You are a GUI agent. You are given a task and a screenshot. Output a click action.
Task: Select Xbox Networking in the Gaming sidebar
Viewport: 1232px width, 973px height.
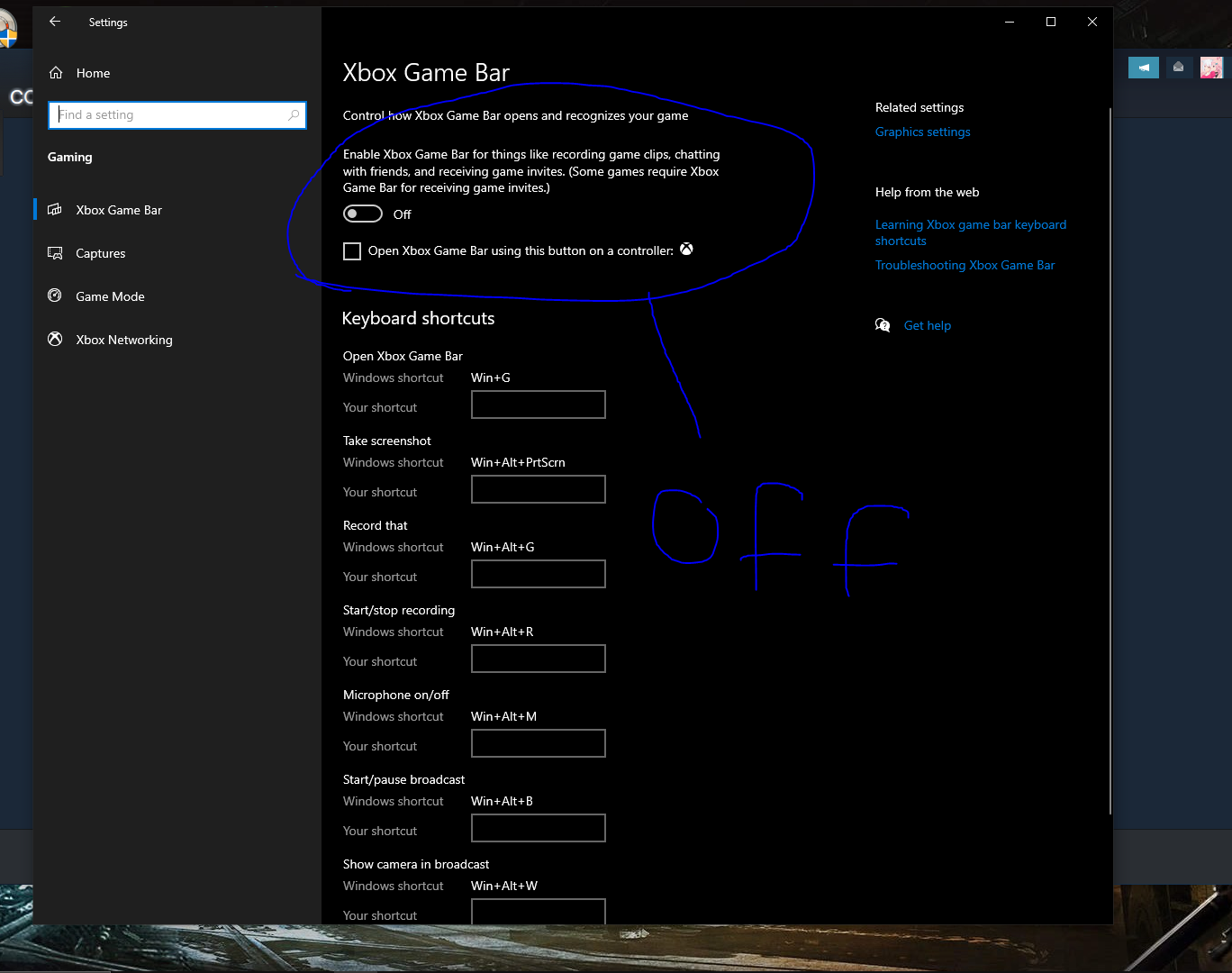click(x=177, y=340)
